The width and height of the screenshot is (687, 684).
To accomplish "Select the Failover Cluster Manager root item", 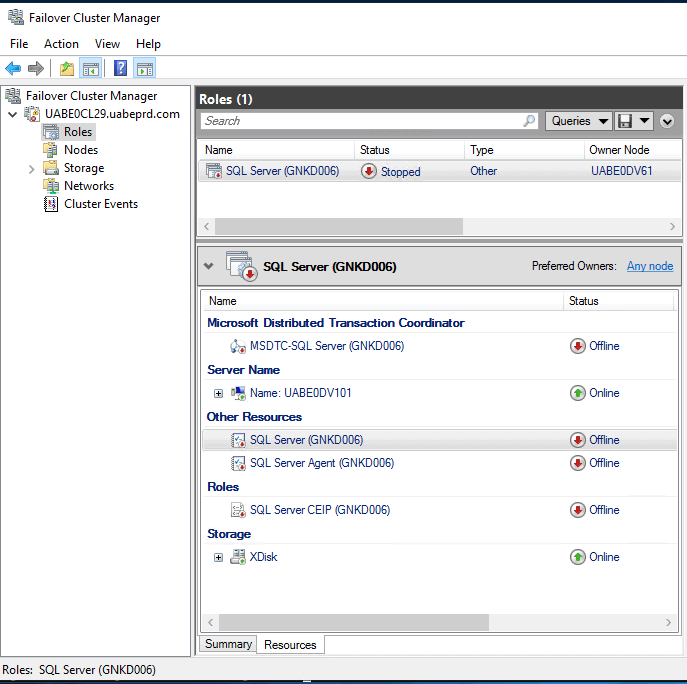I will (x=91, y=96).
